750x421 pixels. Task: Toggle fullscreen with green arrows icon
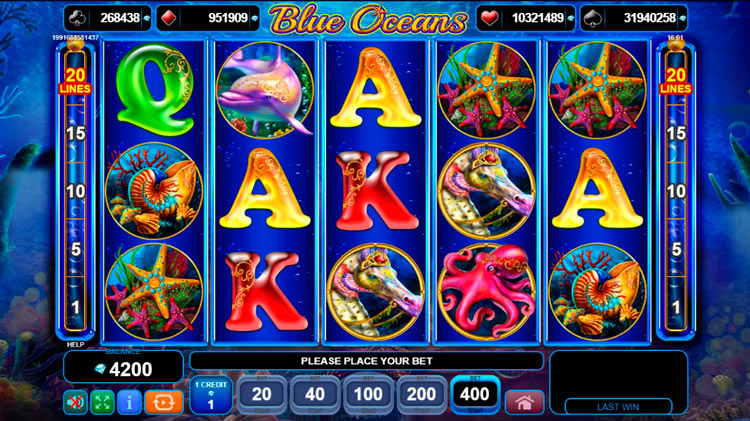tap(102, 402)
